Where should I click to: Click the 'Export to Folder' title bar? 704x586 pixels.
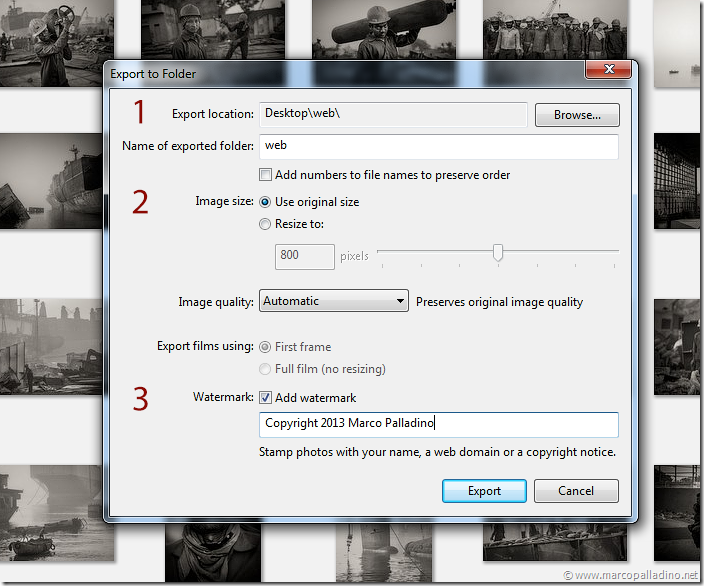coord(346,73)
